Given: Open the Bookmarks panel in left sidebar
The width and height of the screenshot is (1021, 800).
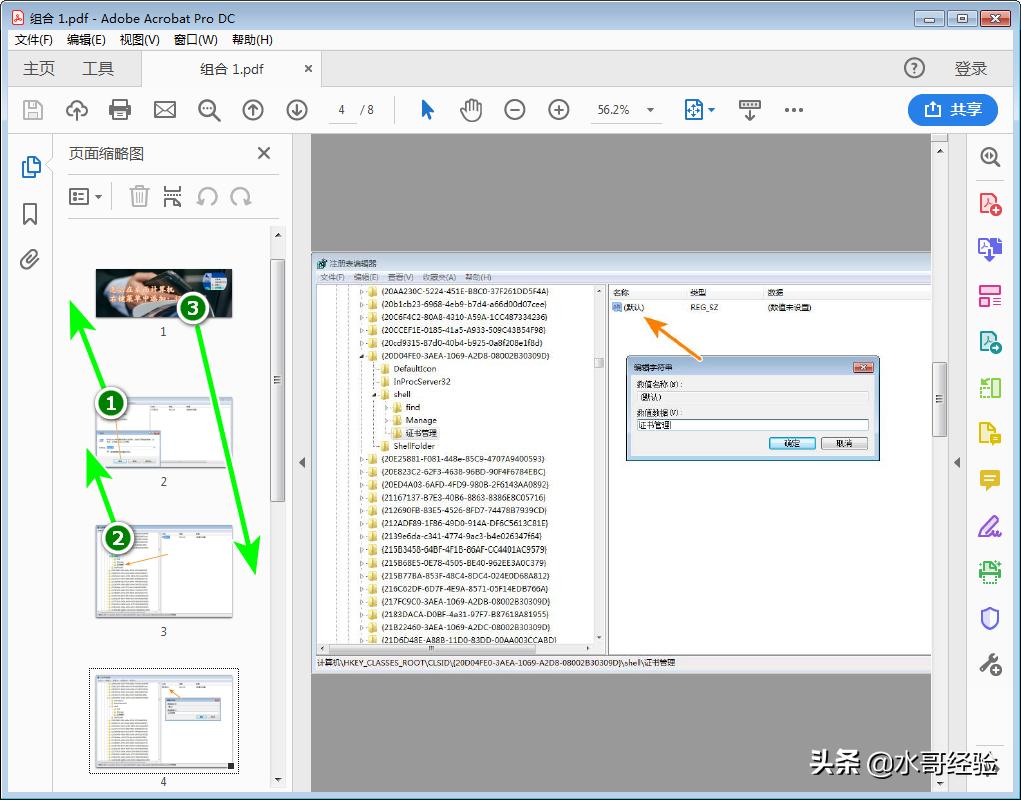Looking at the screenshot, I should (x=30, y=215).
